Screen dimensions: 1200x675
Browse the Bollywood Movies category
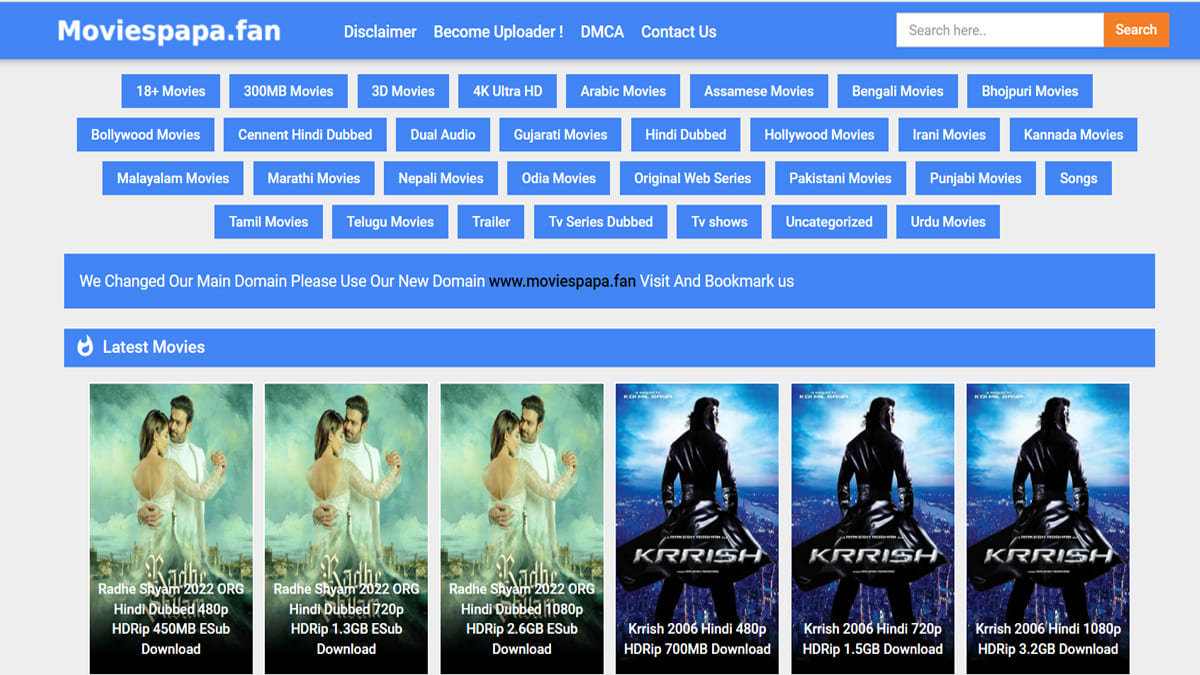pos(146,135)
